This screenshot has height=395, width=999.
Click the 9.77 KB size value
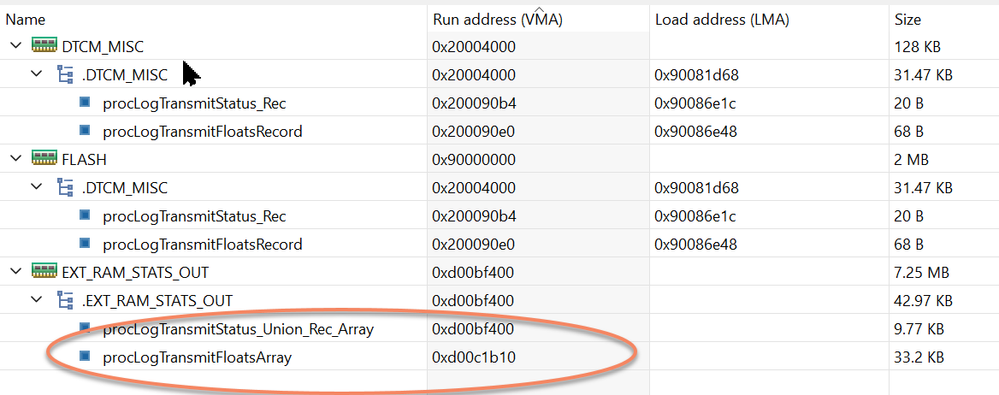[x=919, y=329]
